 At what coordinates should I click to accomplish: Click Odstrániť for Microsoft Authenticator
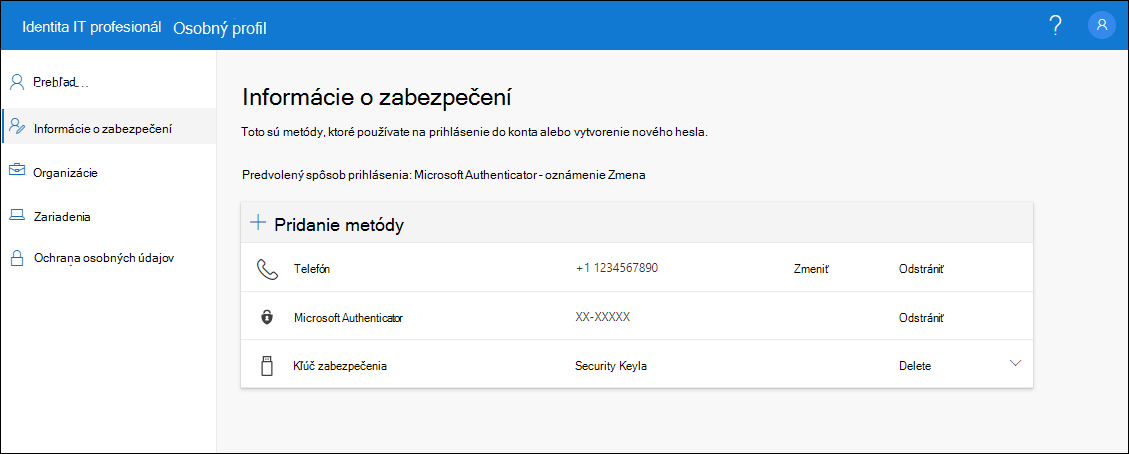pos(922,317)
